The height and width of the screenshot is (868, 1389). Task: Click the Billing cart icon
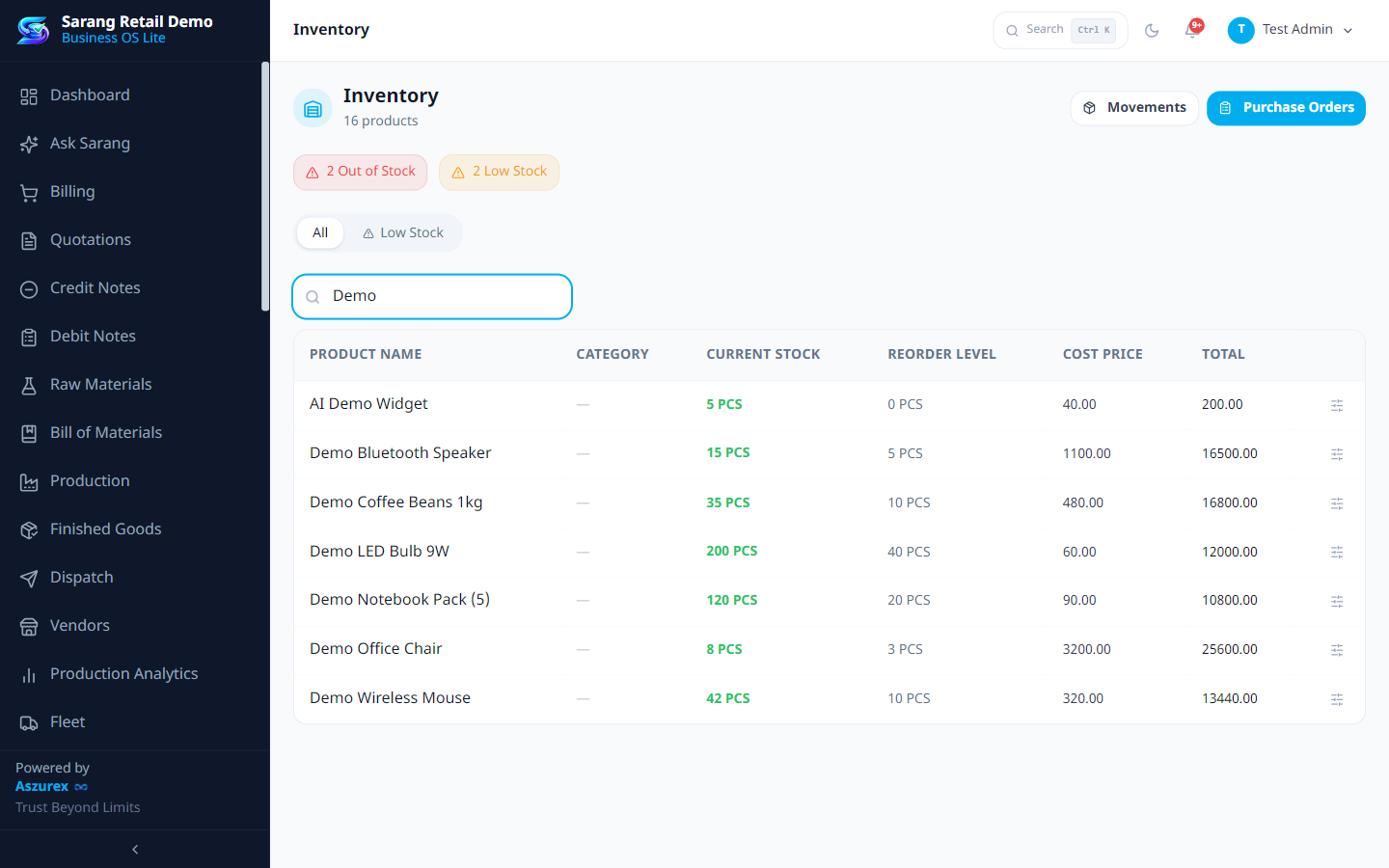click(x=29, y=192)
